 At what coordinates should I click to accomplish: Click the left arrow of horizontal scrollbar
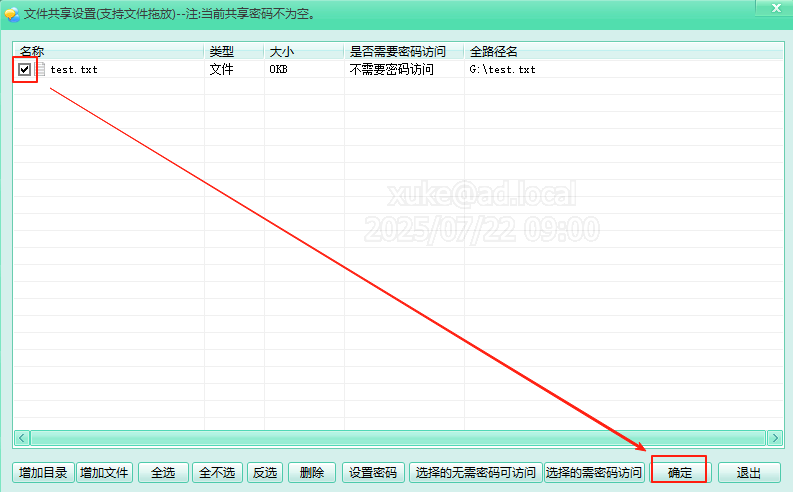(22, 438)
